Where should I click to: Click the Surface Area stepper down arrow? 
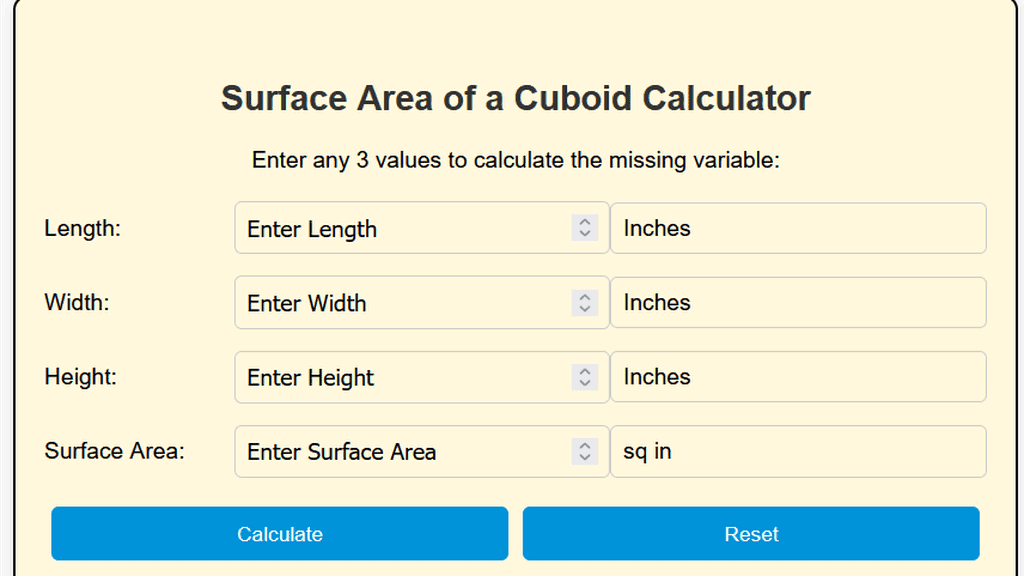click(x=583, y=458)
